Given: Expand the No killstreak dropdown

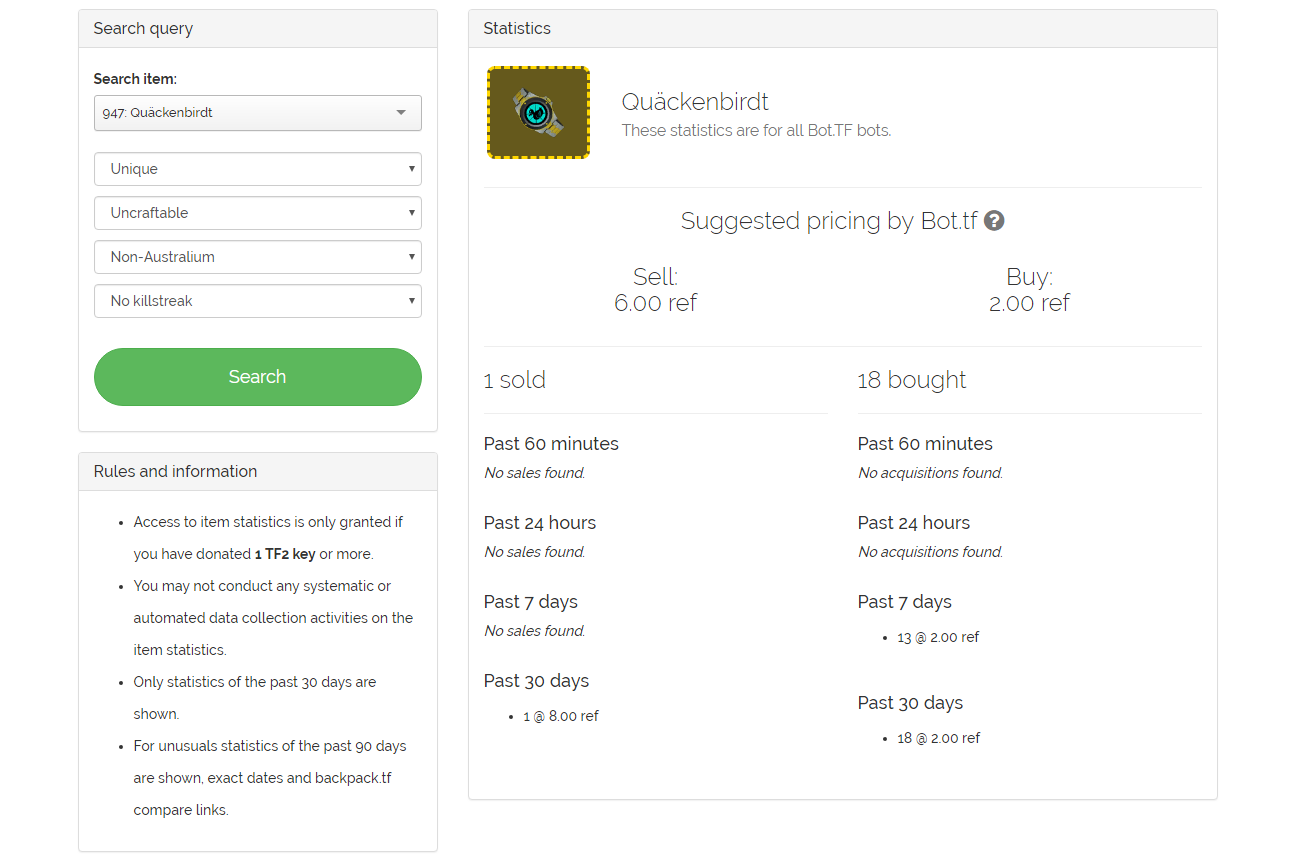Looking at the screenshot, I should pos(258,301).
